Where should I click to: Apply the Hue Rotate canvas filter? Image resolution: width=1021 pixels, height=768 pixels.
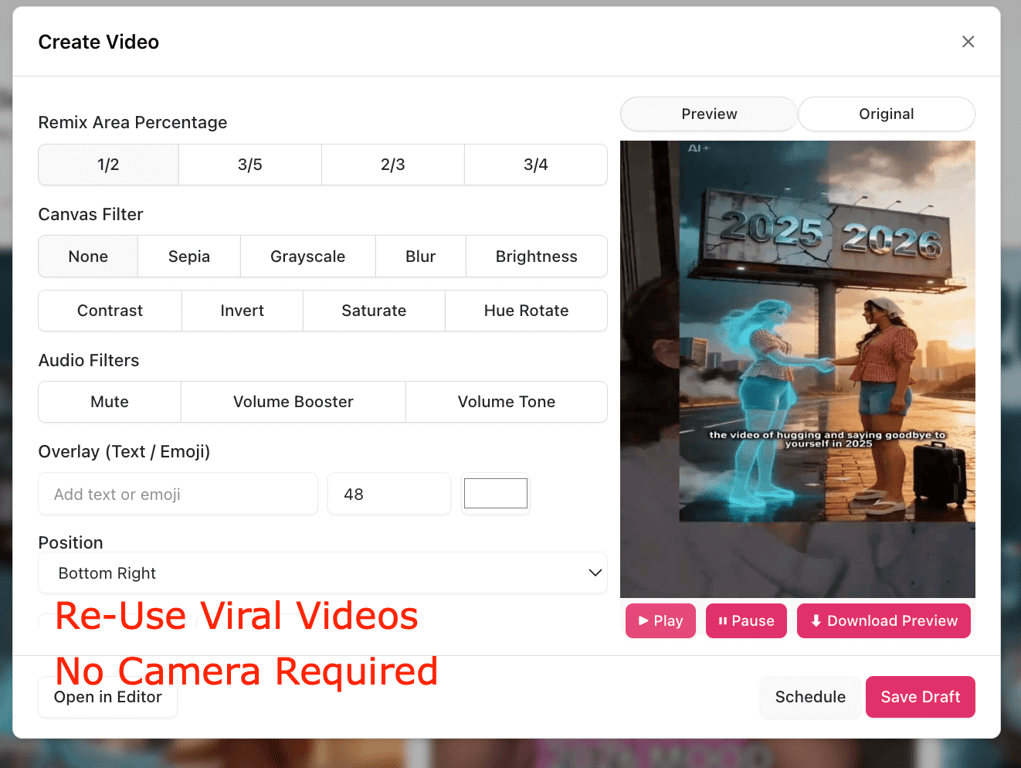pyautogui.click(x=526, y=311)
